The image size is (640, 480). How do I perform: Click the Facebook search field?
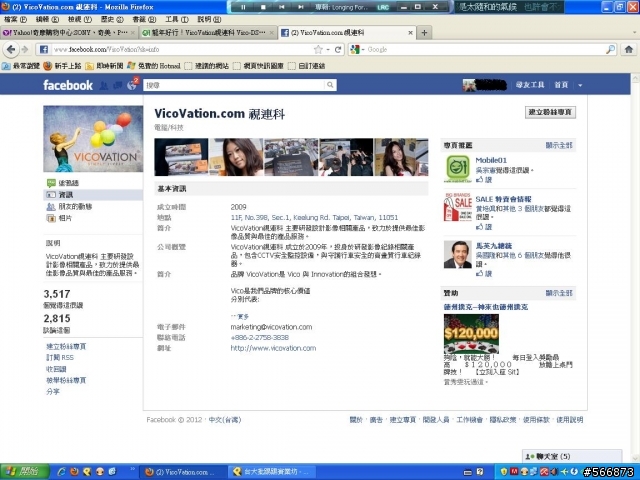pos(235,85)
